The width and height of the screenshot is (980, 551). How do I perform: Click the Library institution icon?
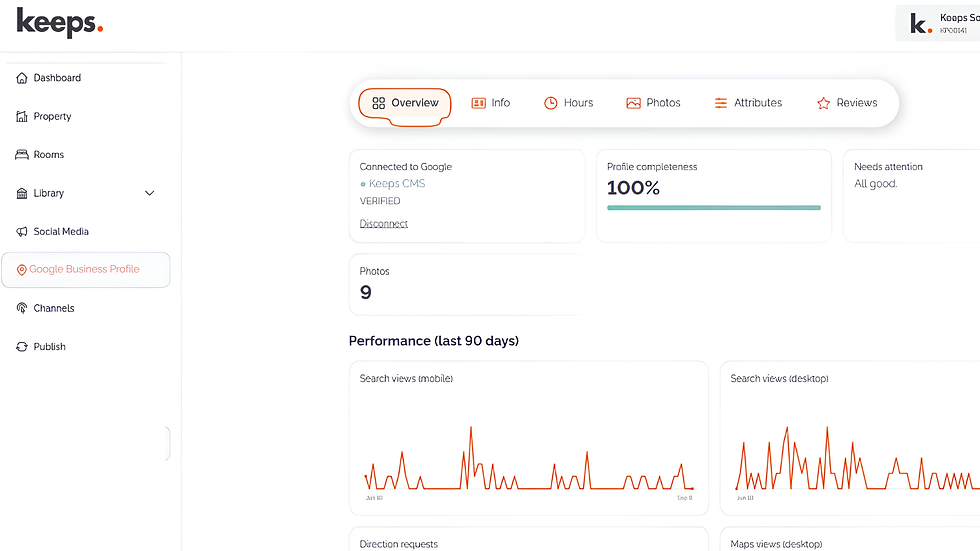(x=22, y=193)
